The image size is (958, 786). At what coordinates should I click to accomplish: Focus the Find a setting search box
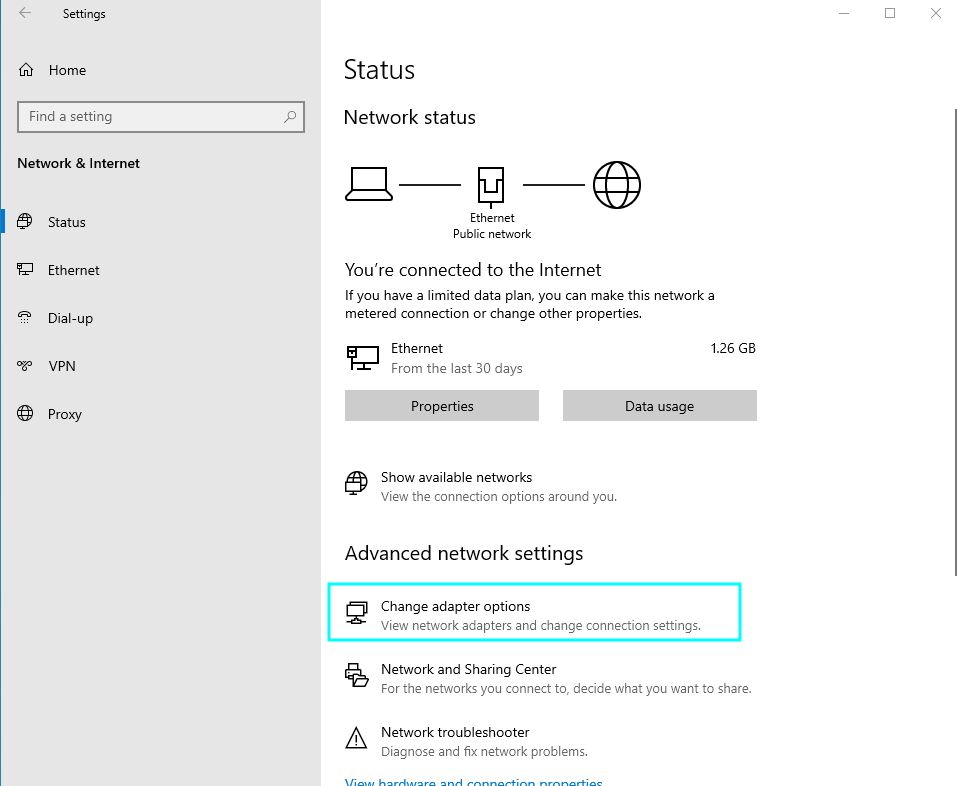(x=161, y=117)
